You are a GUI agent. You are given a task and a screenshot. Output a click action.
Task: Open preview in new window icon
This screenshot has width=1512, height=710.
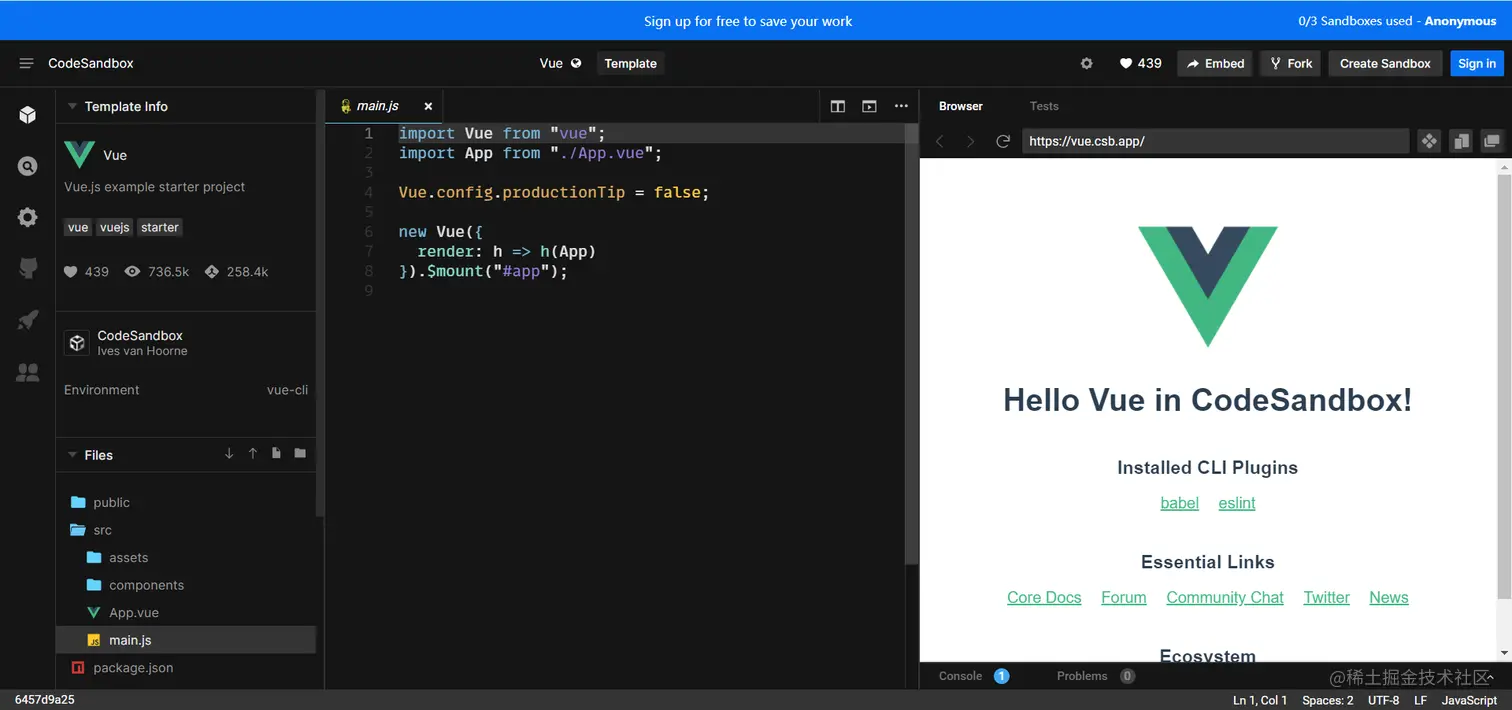pyautogui.click(x=1493, y=142)
